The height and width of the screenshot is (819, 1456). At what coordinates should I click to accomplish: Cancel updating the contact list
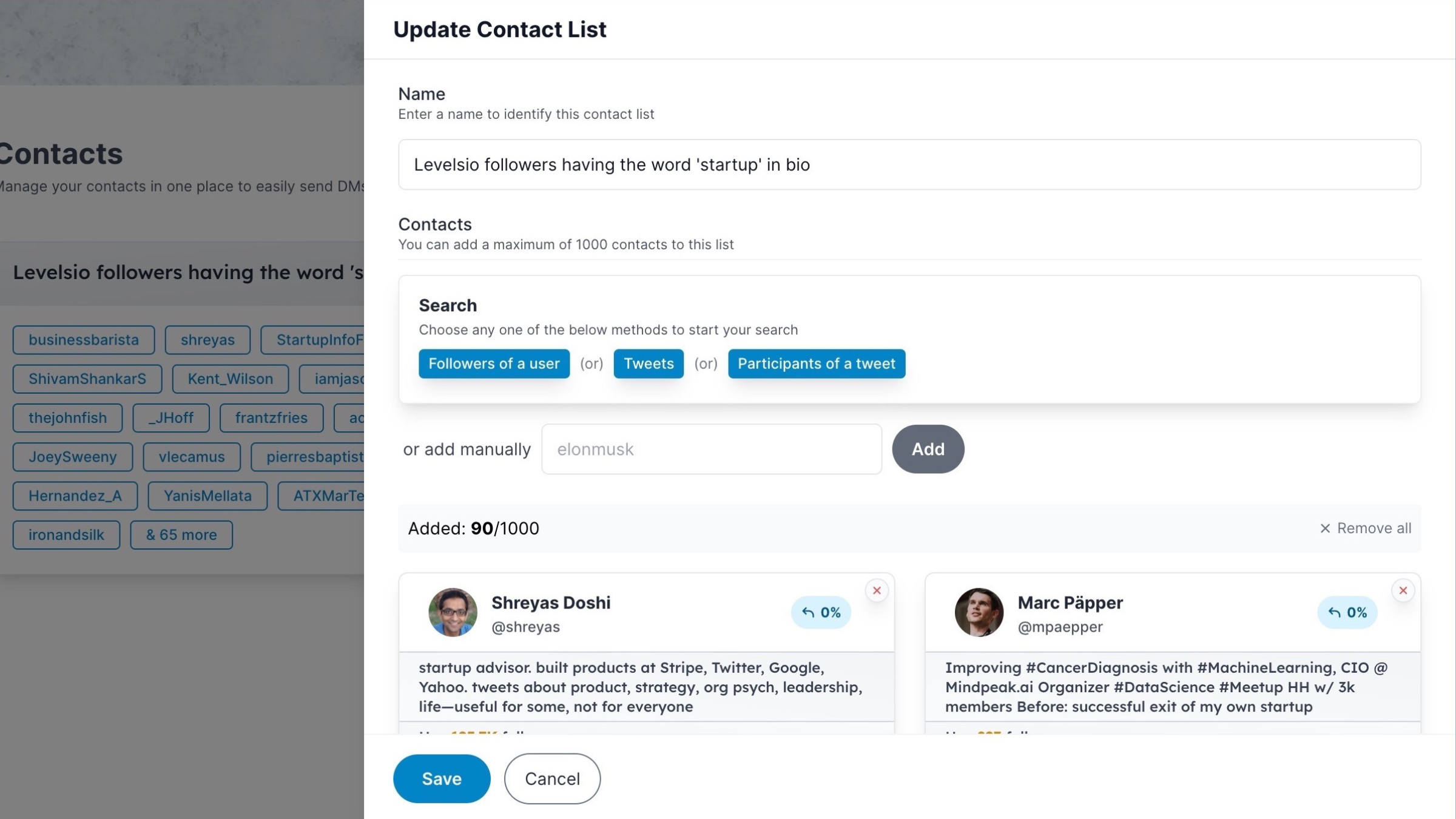[x=552, y=778]
